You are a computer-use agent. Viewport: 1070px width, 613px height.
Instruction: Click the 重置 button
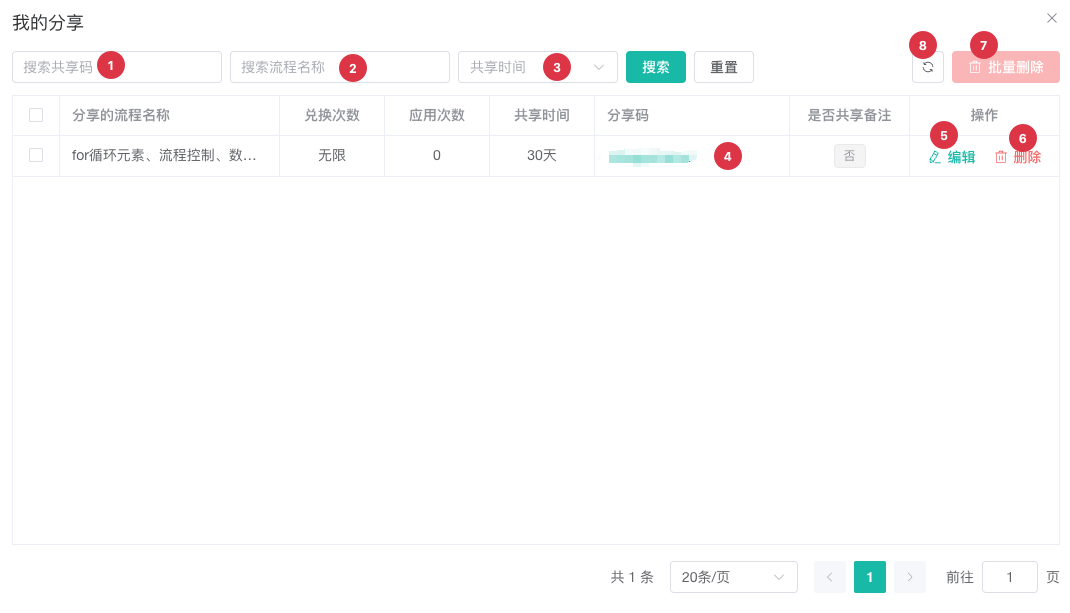pos(724,67)
